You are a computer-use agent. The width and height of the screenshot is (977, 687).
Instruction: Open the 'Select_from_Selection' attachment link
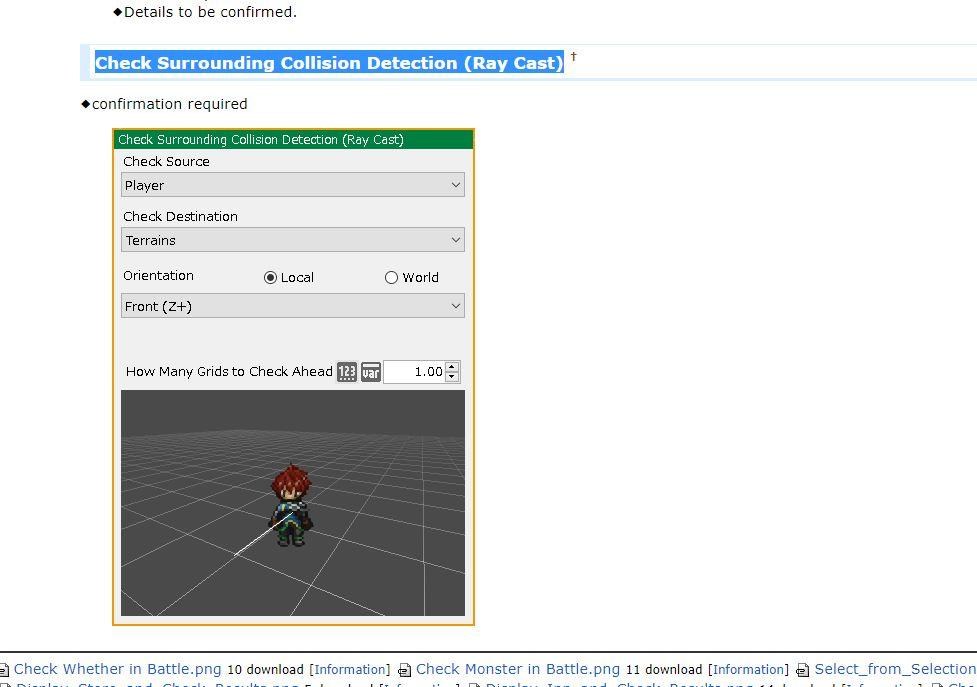895,669
